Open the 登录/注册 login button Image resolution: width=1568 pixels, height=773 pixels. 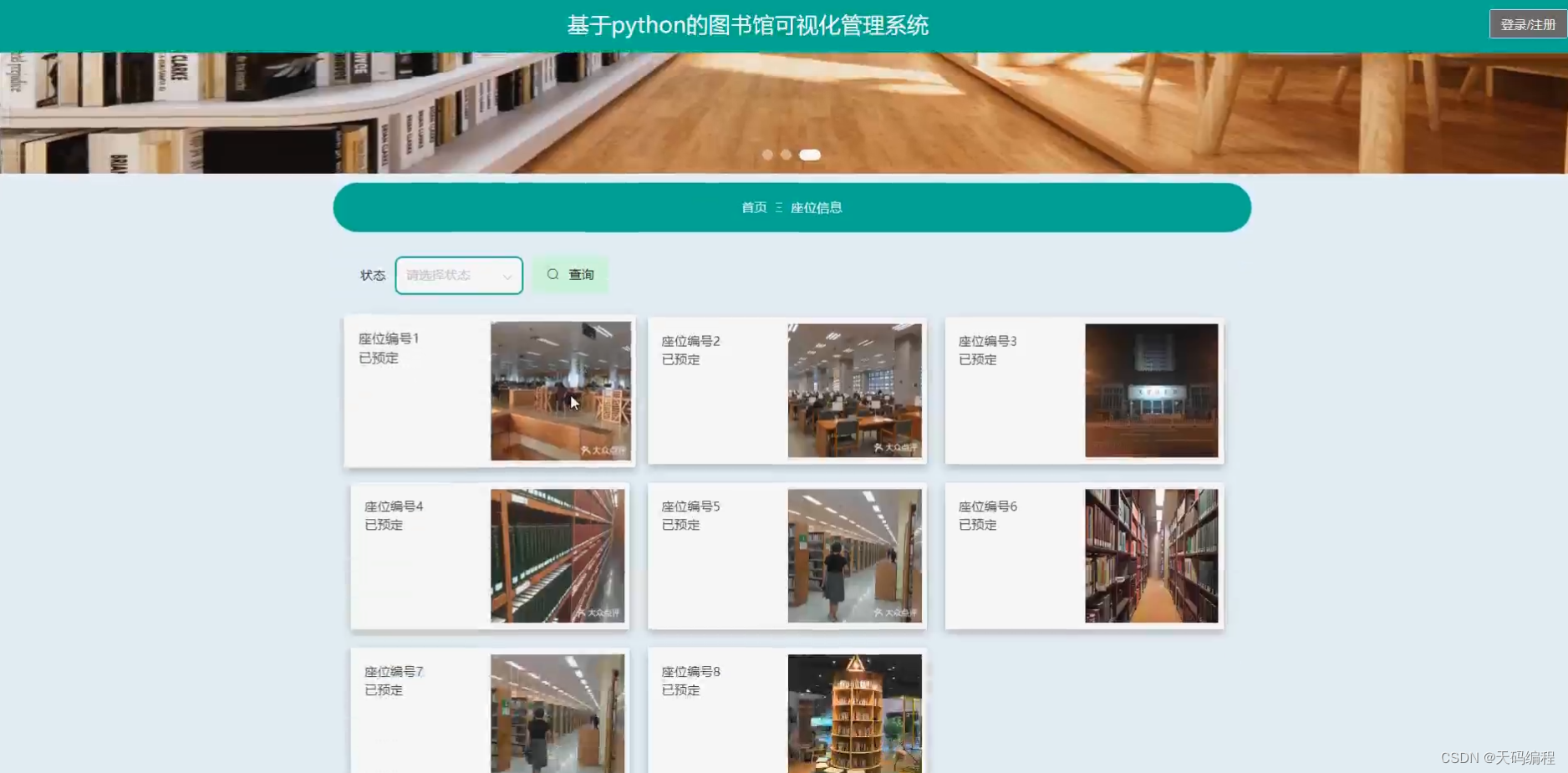click(x=1527, y=24)
